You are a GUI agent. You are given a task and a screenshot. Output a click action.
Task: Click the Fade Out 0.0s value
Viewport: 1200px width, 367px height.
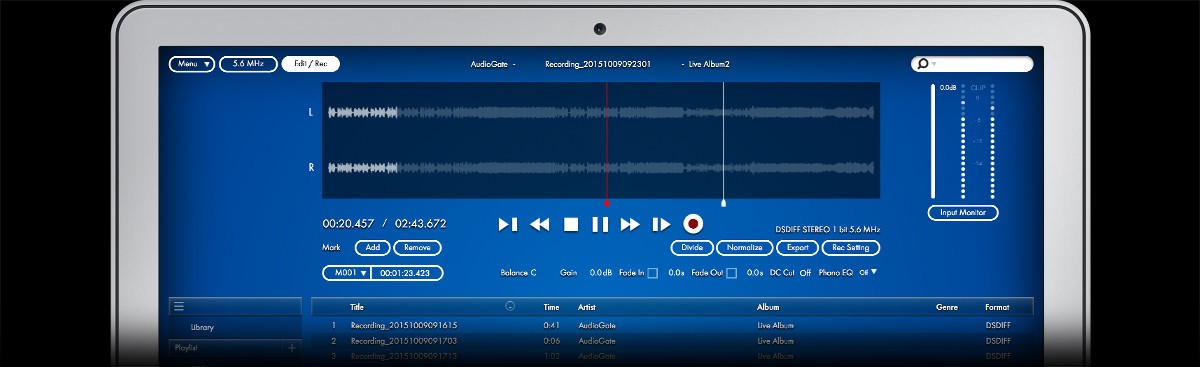[x=755, y=272]
